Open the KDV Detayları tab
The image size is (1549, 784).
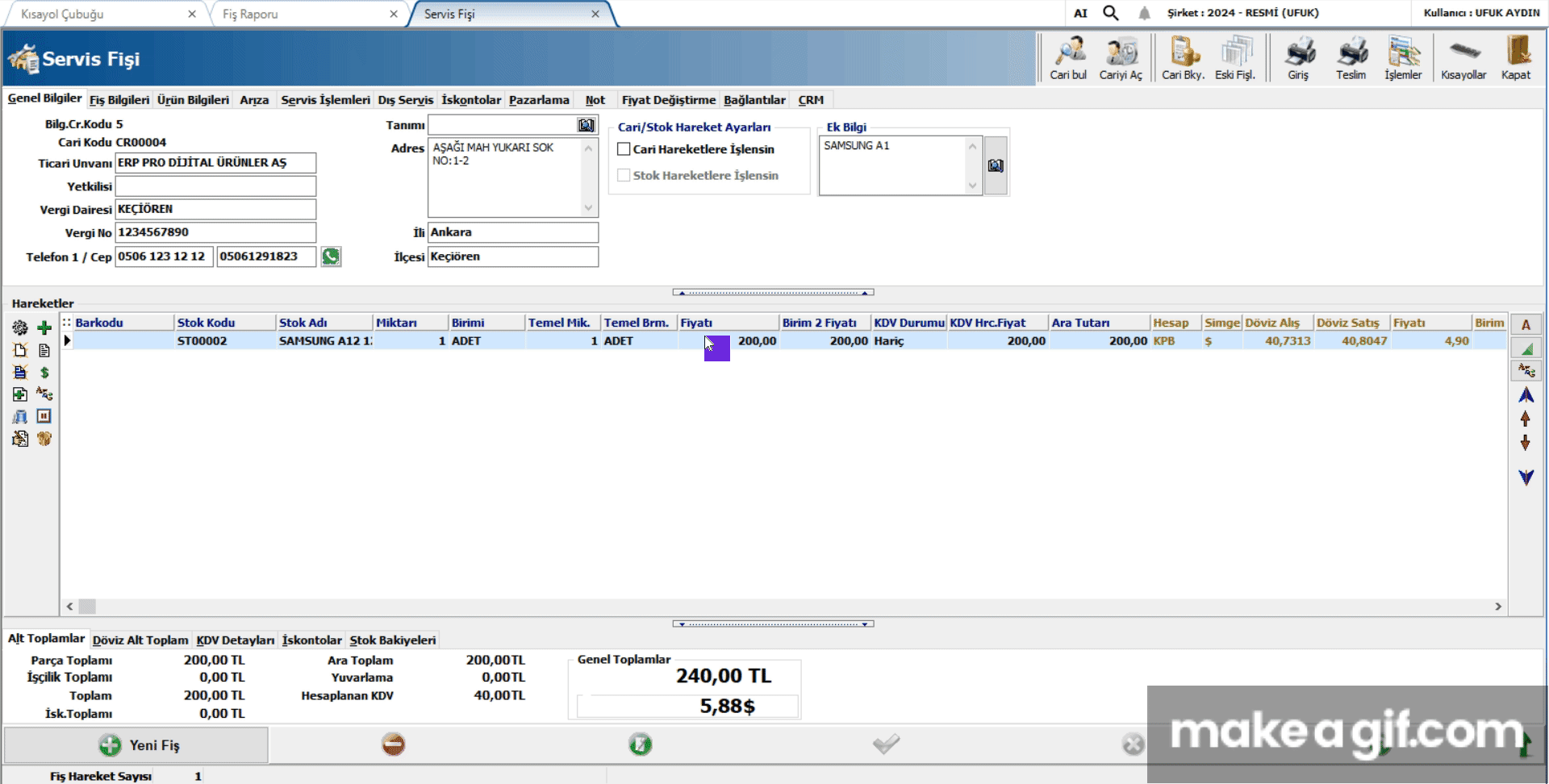(x=236, y=640)
